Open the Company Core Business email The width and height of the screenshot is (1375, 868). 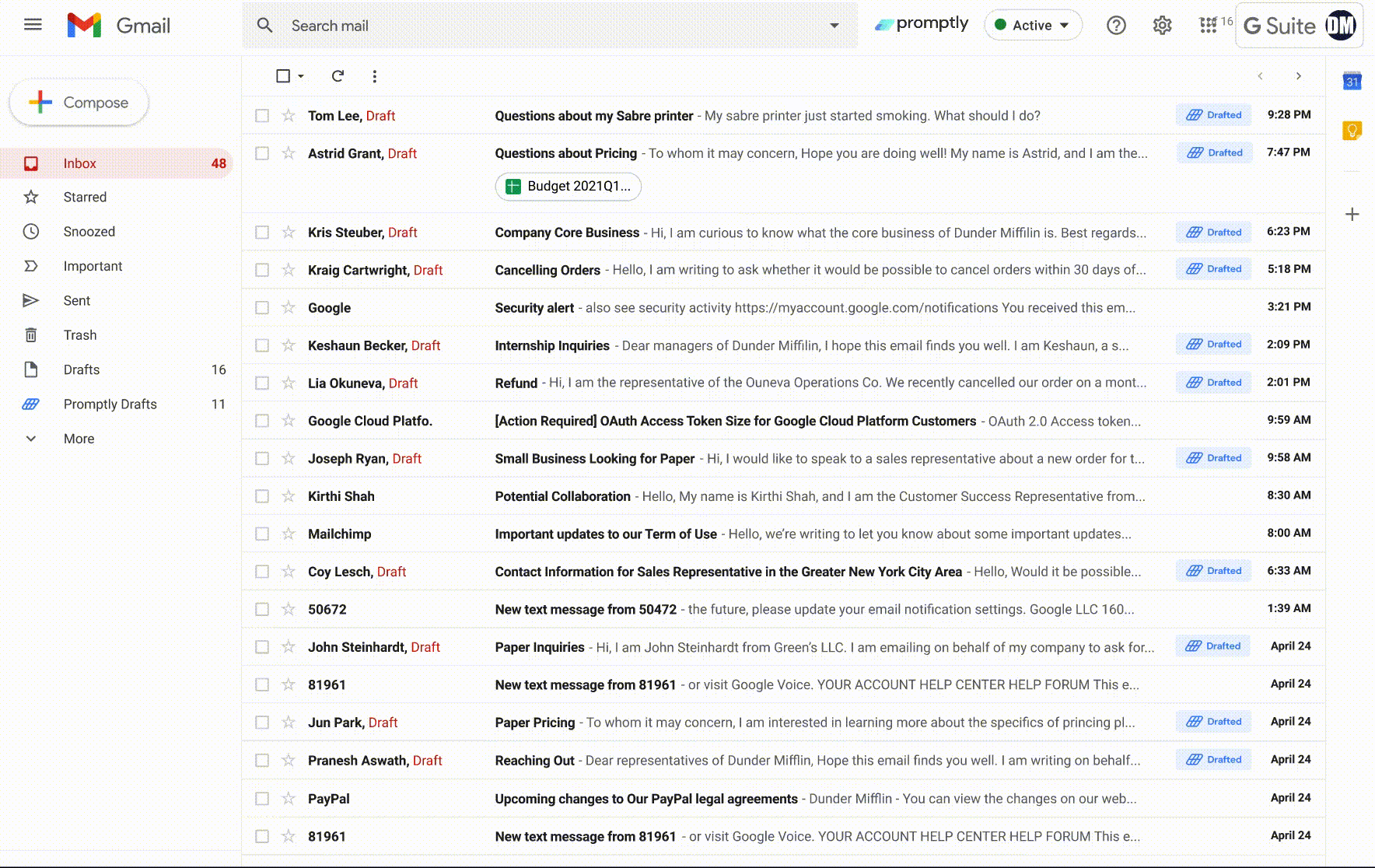[784, 233]
